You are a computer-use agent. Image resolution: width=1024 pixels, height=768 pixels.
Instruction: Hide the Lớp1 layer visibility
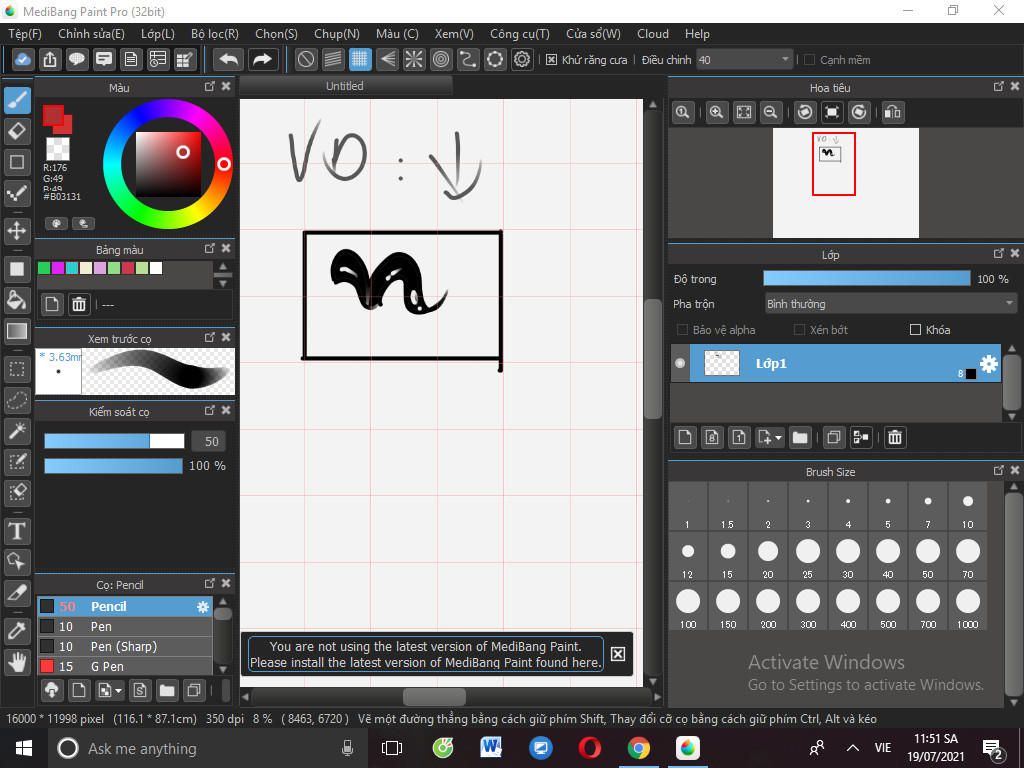(680, 363)
